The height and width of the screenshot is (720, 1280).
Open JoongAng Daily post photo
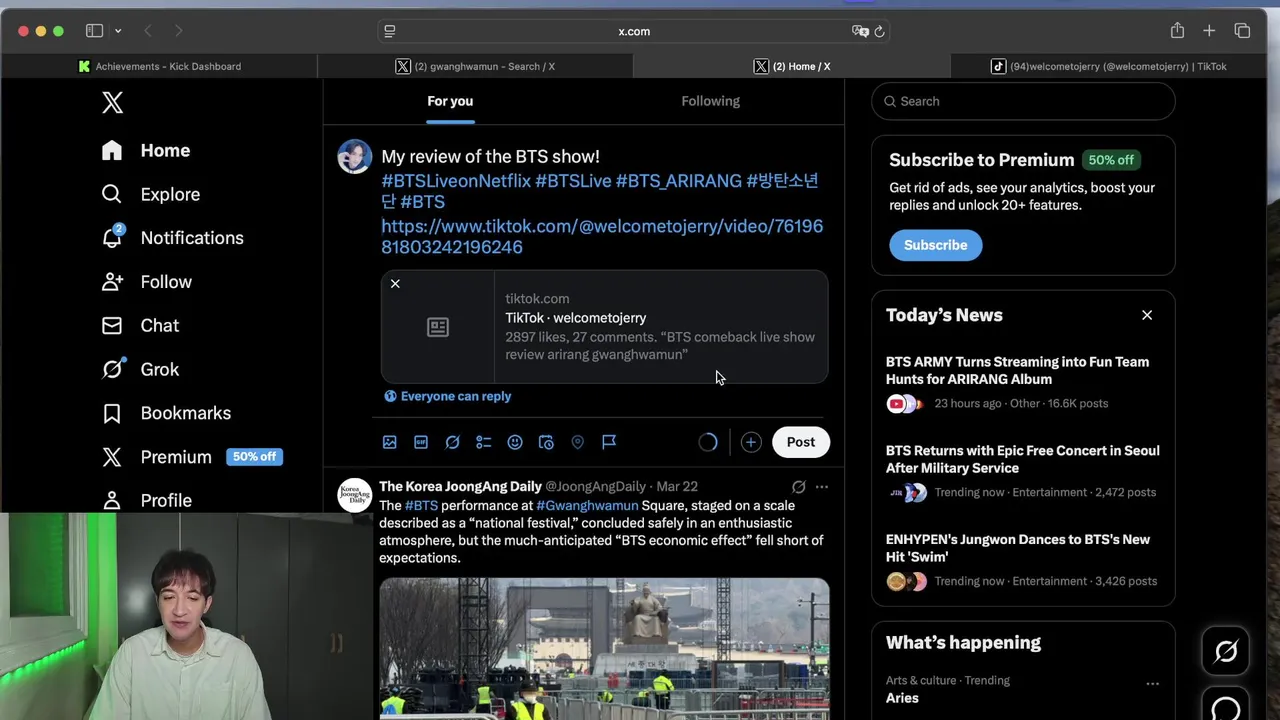coord(604,648)
